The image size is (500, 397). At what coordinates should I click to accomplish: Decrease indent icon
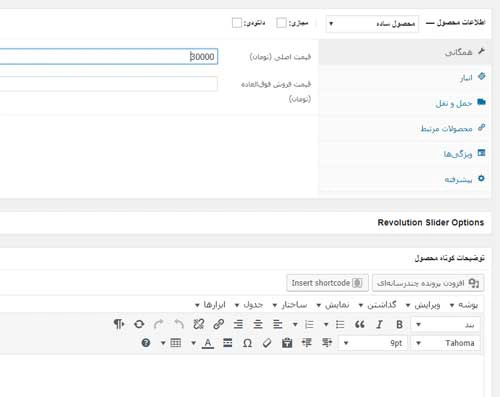[327, 343]
